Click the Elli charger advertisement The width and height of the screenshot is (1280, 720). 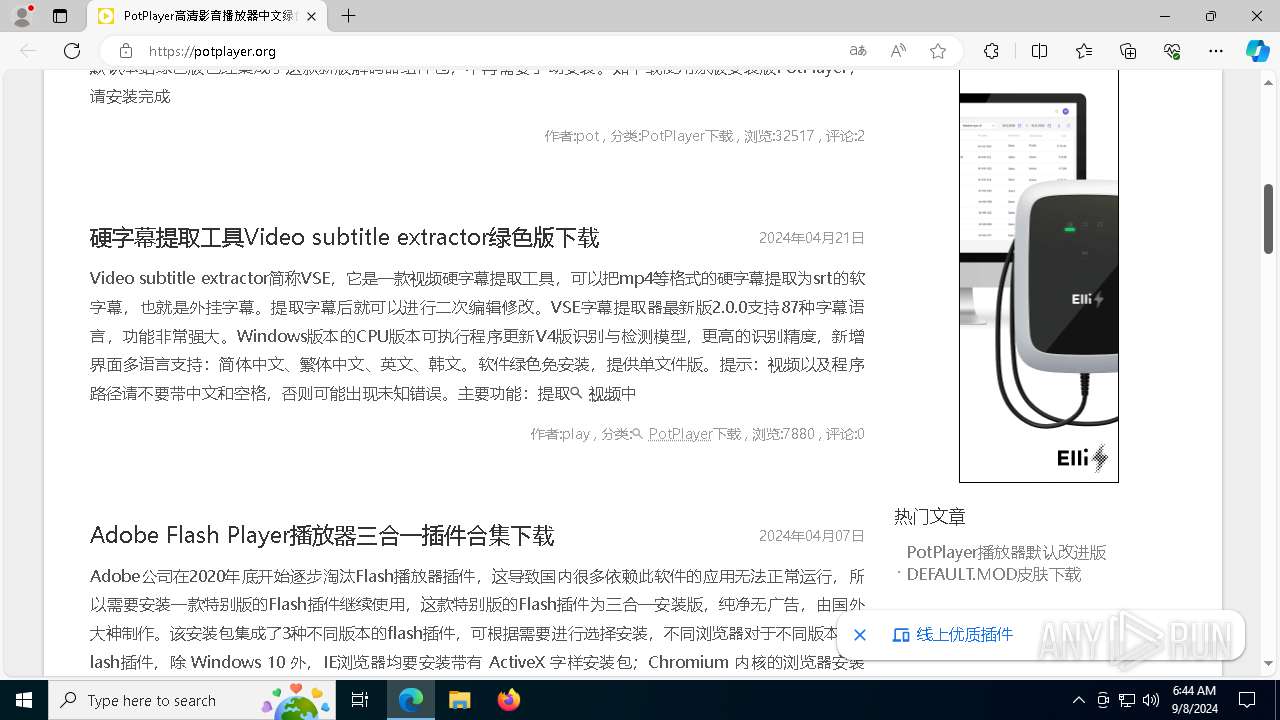click(x=1039, y=276)
